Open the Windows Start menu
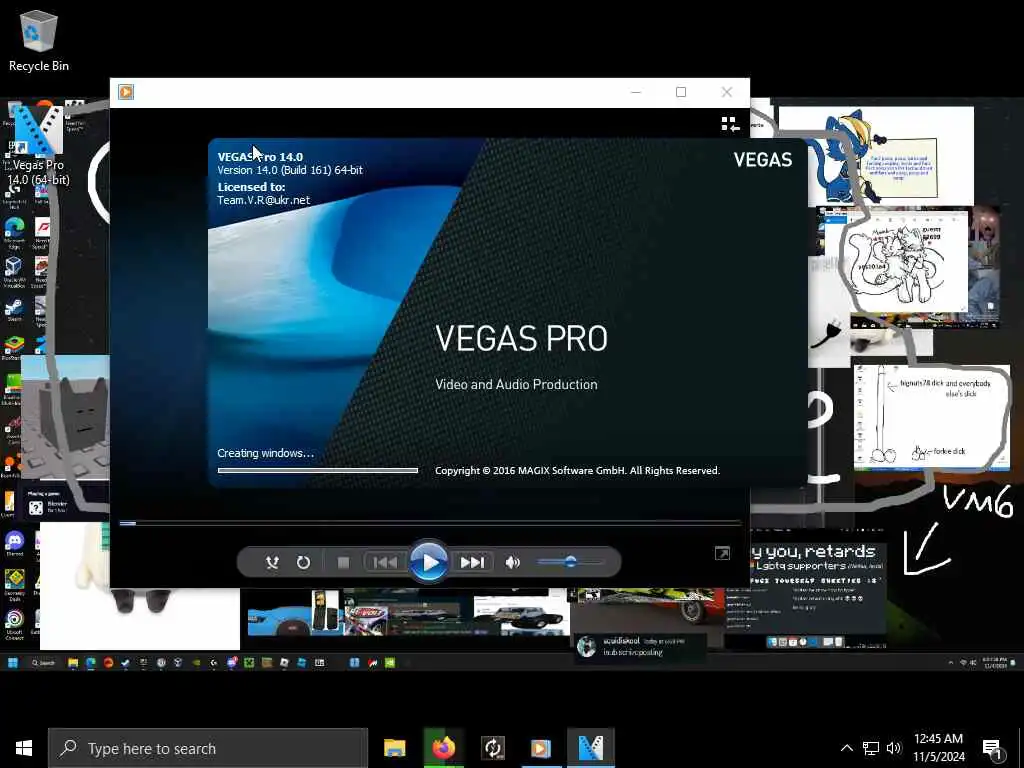This screenshot has height=768, width=1024. click(x=24, y=748)
